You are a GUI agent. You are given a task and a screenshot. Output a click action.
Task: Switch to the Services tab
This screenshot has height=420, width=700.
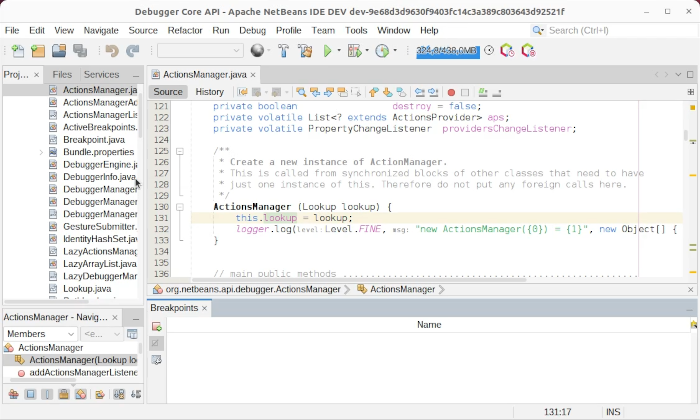(101, 74)
